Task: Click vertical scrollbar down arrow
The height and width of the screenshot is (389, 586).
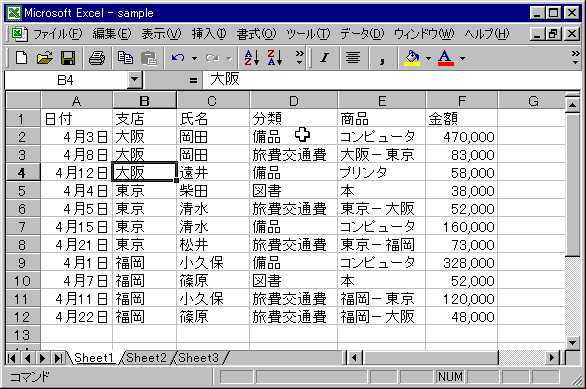Action: 573,342
